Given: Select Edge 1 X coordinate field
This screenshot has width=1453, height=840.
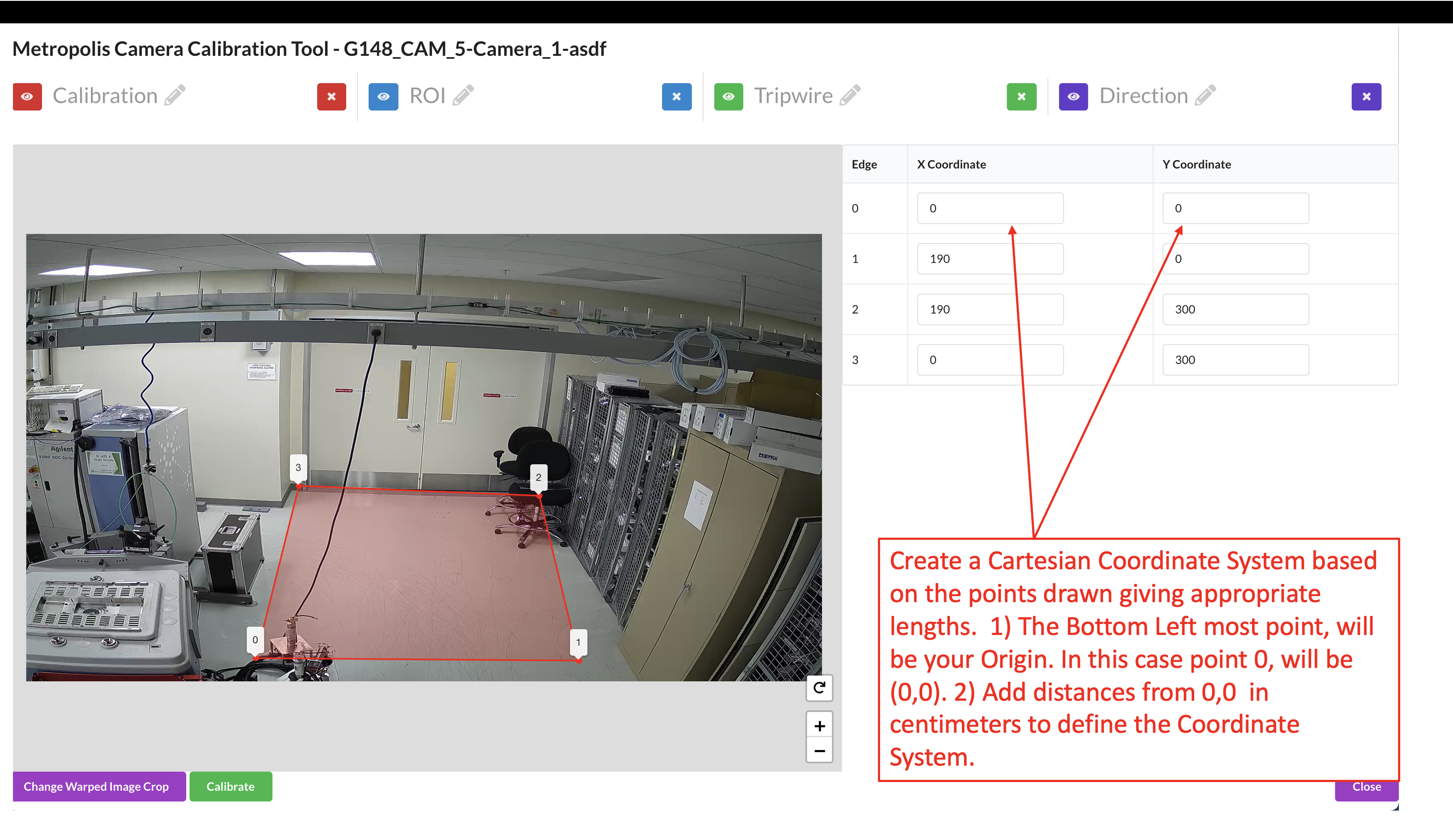Looking at the screenshot, I should coord(990,258).
